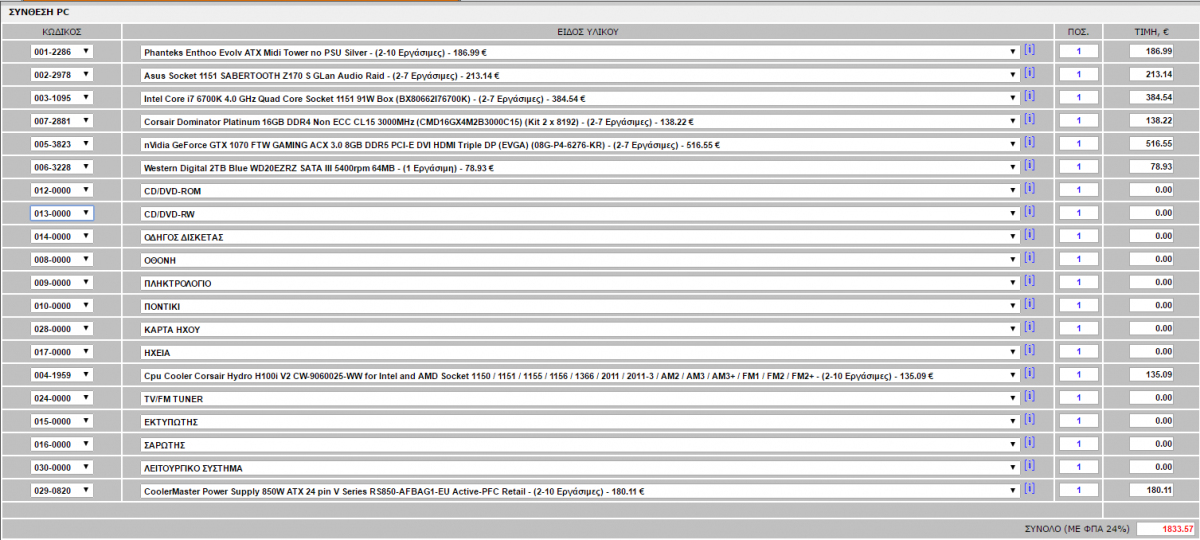Expand the ΚΑΡΤΑ ΗΧΟΥ product dropdown
Screen dimensions: 1200x540
click(x=580, y=328)
